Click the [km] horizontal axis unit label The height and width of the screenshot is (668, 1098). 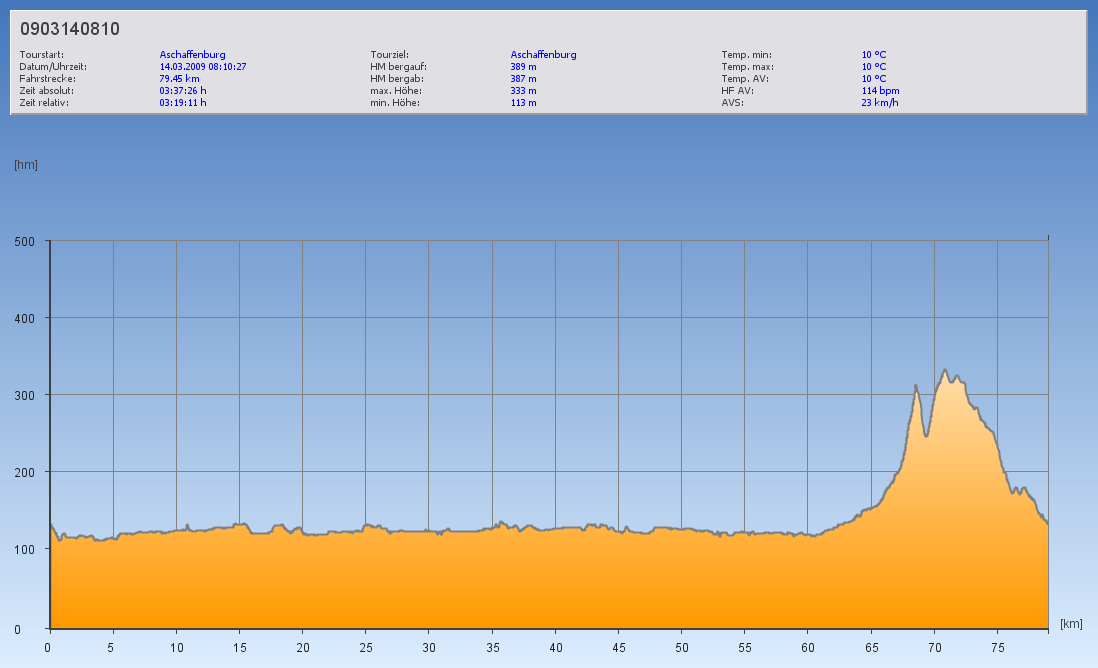click(x=1071, y=624)
